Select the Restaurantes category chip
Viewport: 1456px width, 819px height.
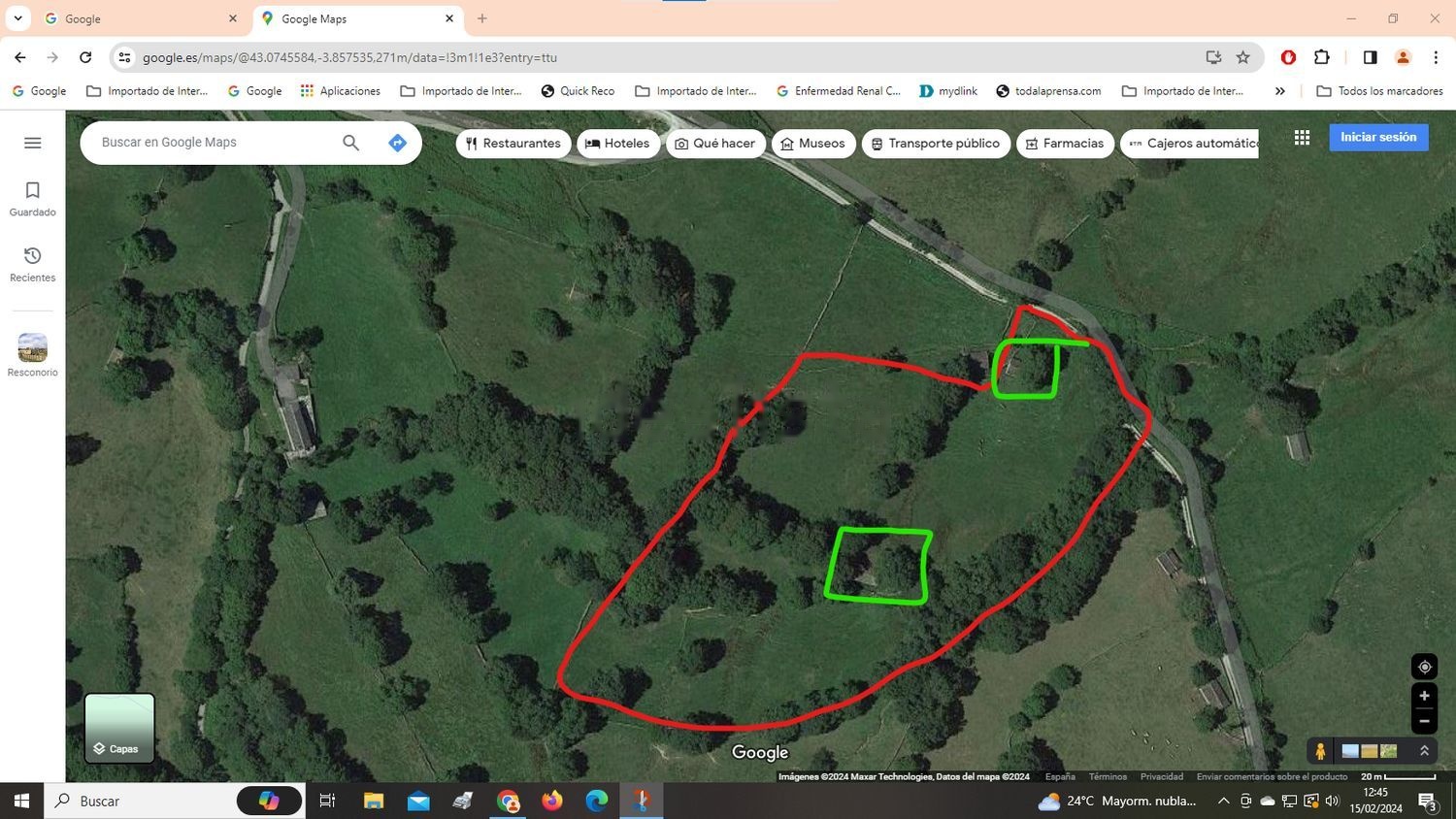(513, 144)
